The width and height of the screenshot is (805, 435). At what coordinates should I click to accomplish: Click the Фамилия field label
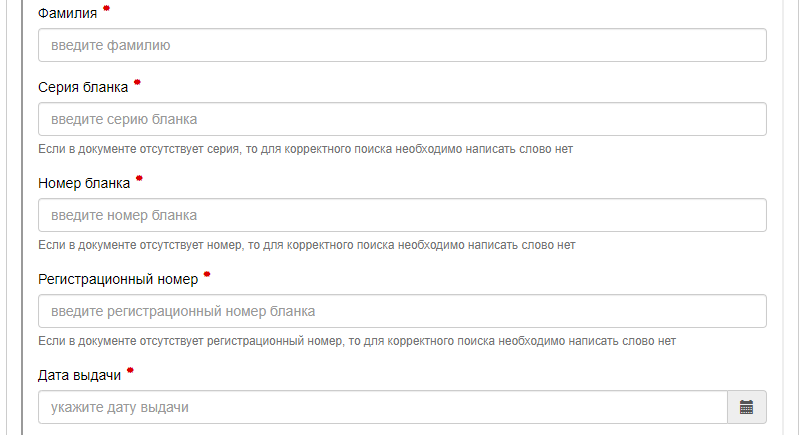pos(67,15)
